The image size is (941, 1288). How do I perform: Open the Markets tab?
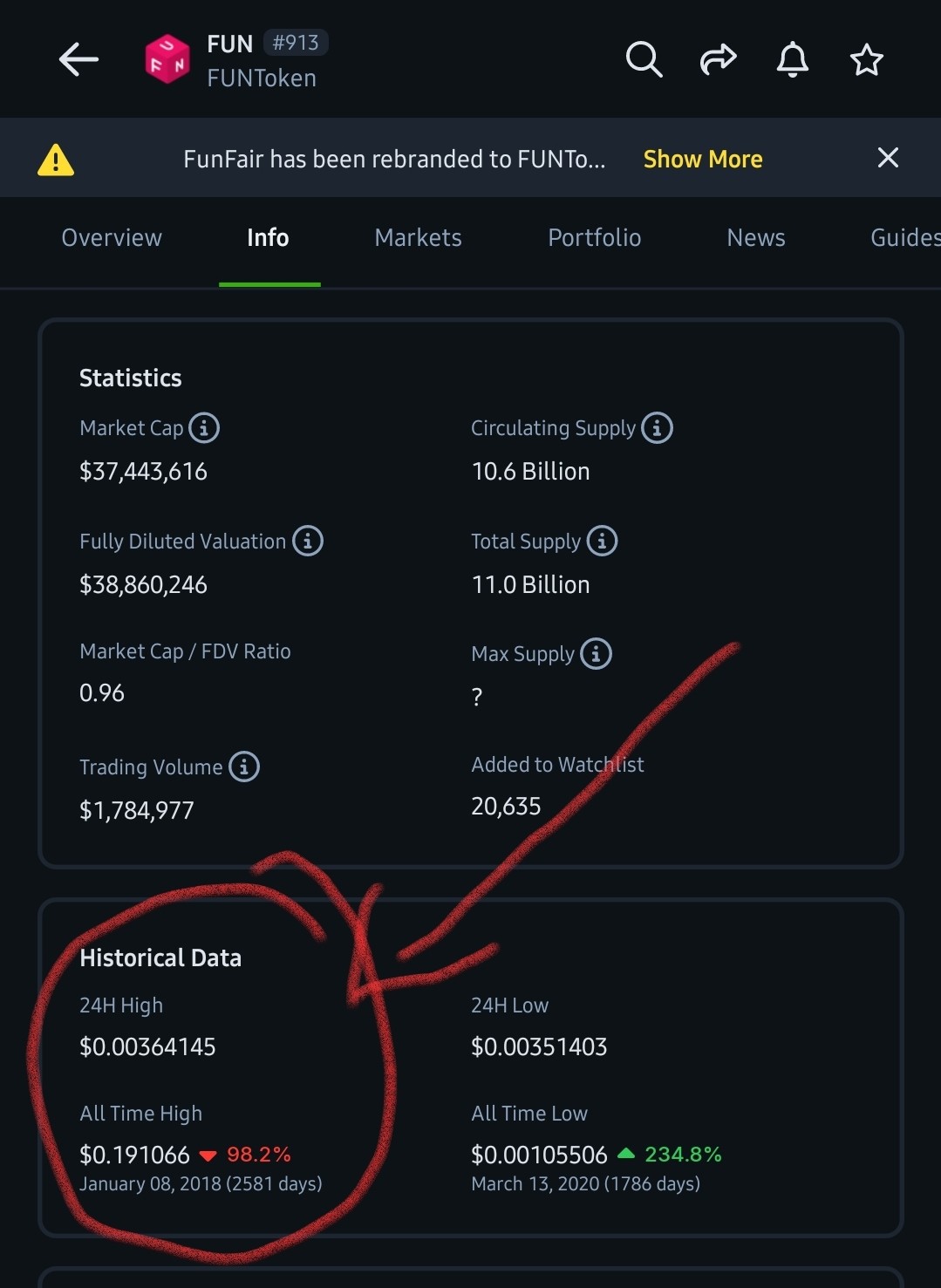pyautogui.click(x=418, y=238)
